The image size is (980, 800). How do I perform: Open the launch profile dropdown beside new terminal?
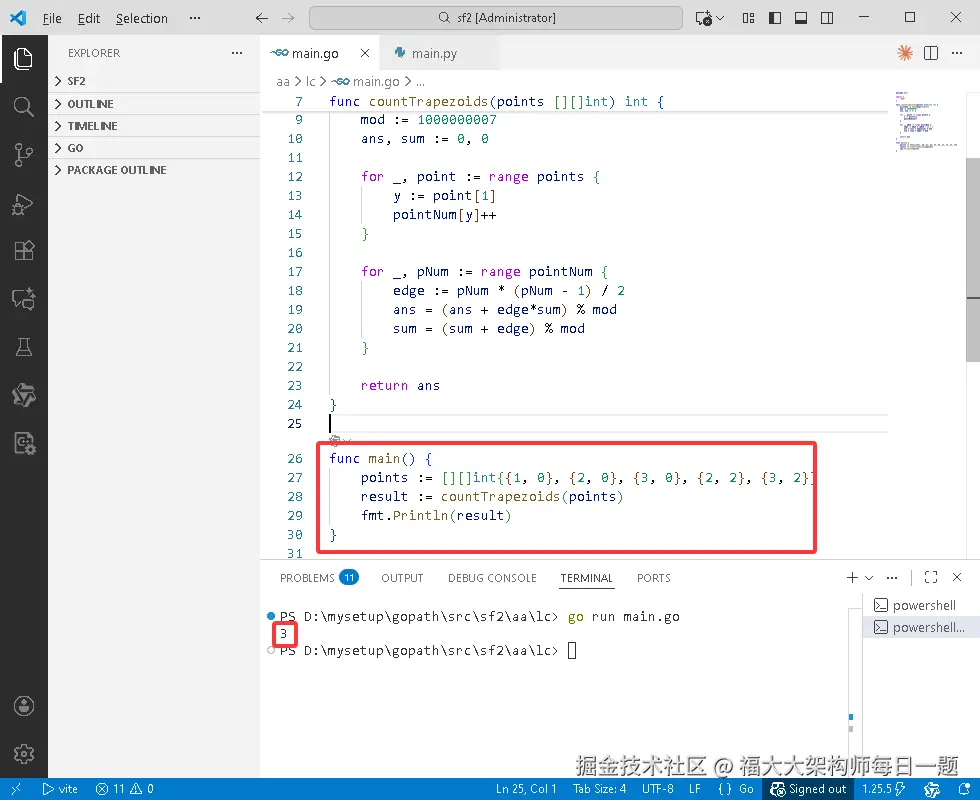click(x=869, y=578)
